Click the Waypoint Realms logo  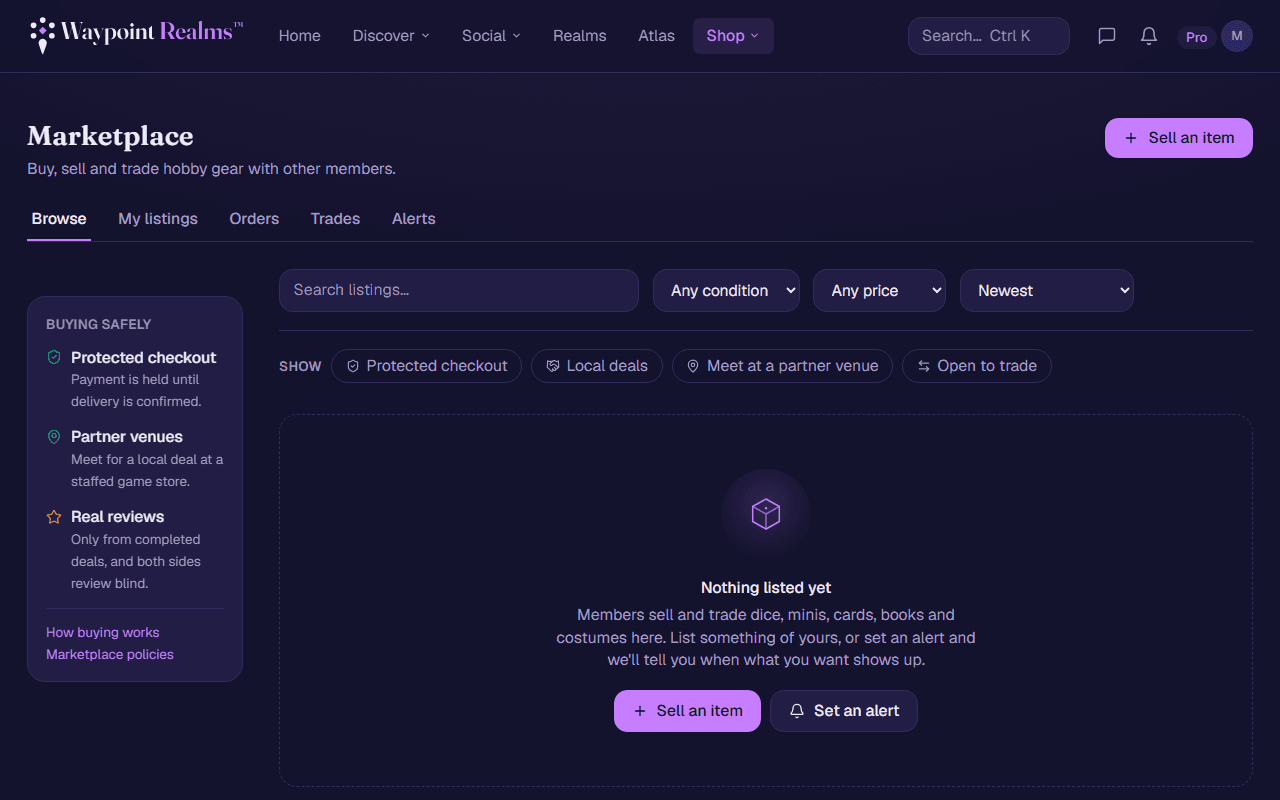pos(136,35)
